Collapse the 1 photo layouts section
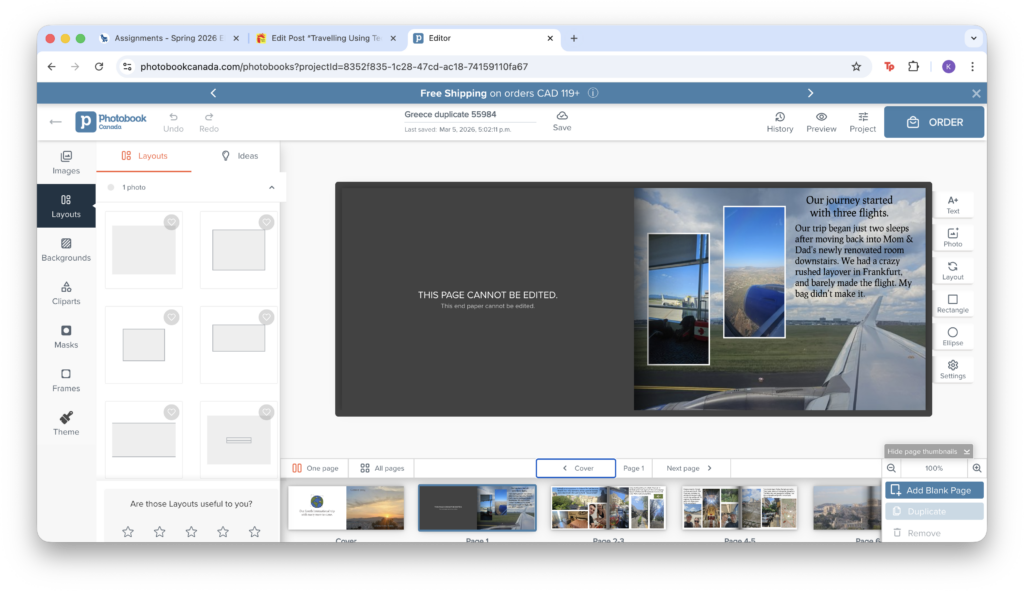This screenshot has width=1024, height=591. 271,187
